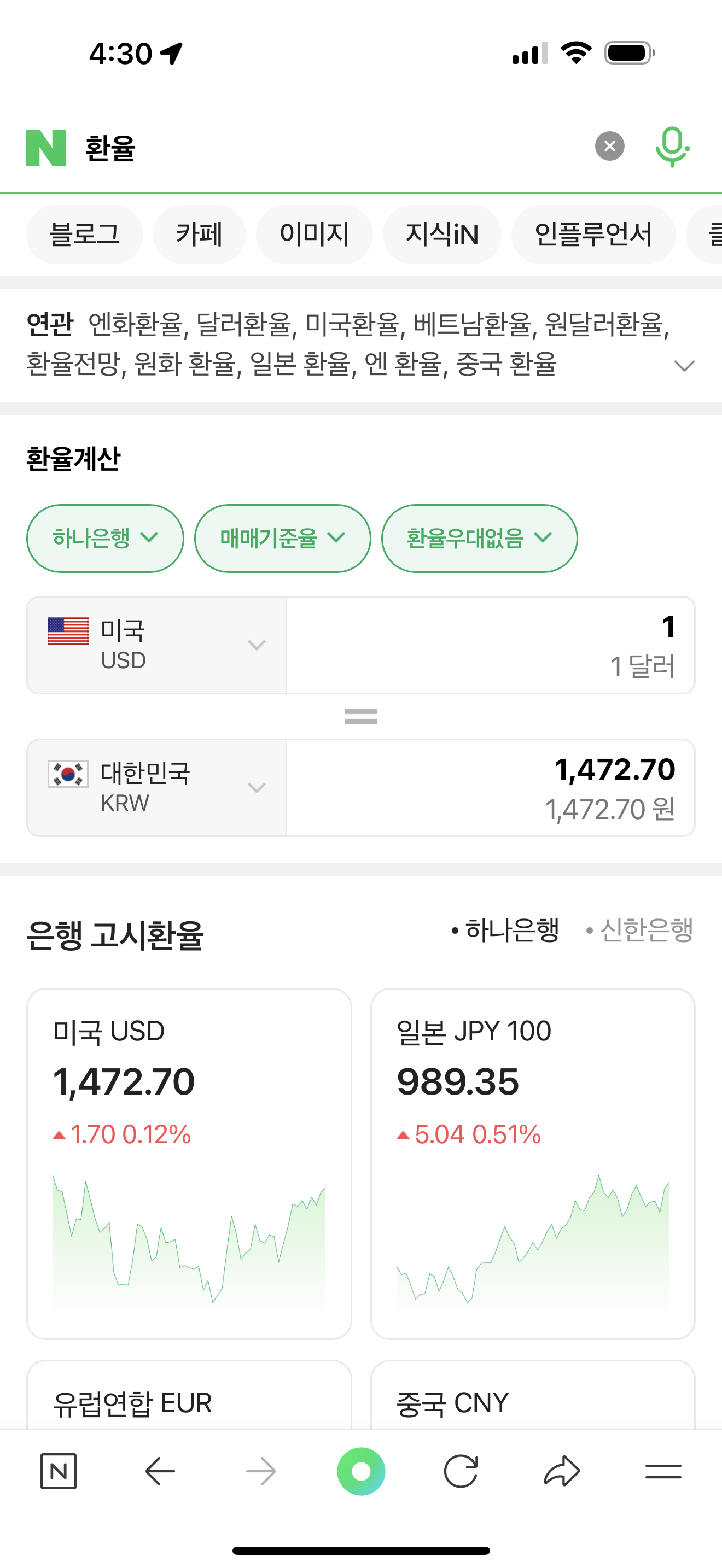
Task: Clear the search field with X icon
Action: click(x=609, y=146)
